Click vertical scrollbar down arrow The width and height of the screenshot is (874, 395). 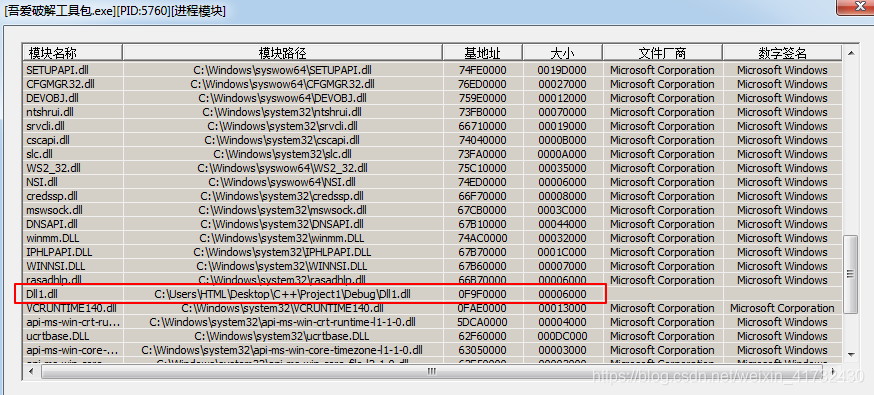tap(851, 354)
